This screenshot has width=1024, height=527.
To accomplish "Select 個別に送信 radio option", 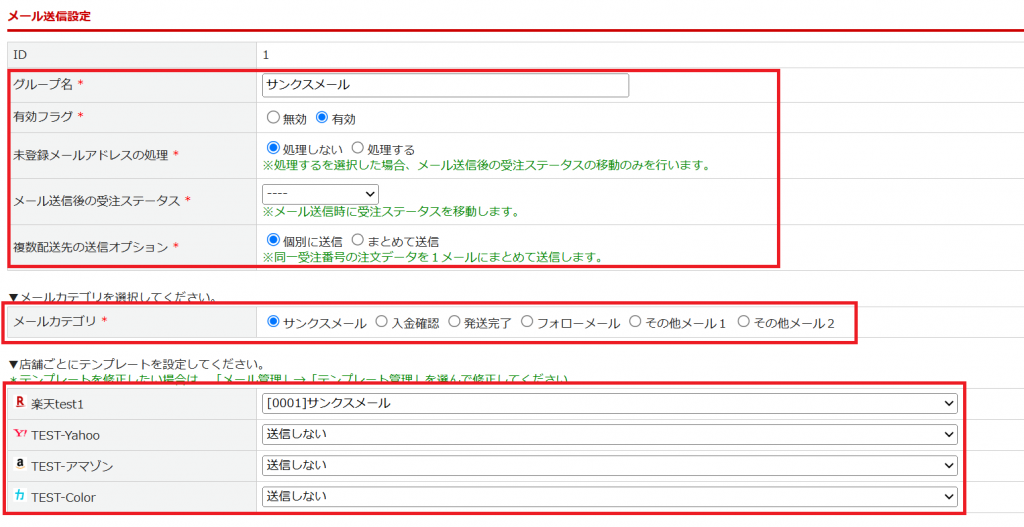I will tap(273, 240).
